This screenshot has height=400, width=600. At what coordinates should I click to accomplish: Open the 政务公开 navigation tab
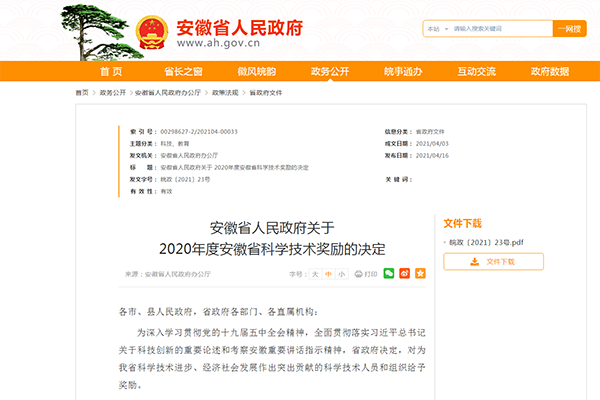(x=330, y=72)
